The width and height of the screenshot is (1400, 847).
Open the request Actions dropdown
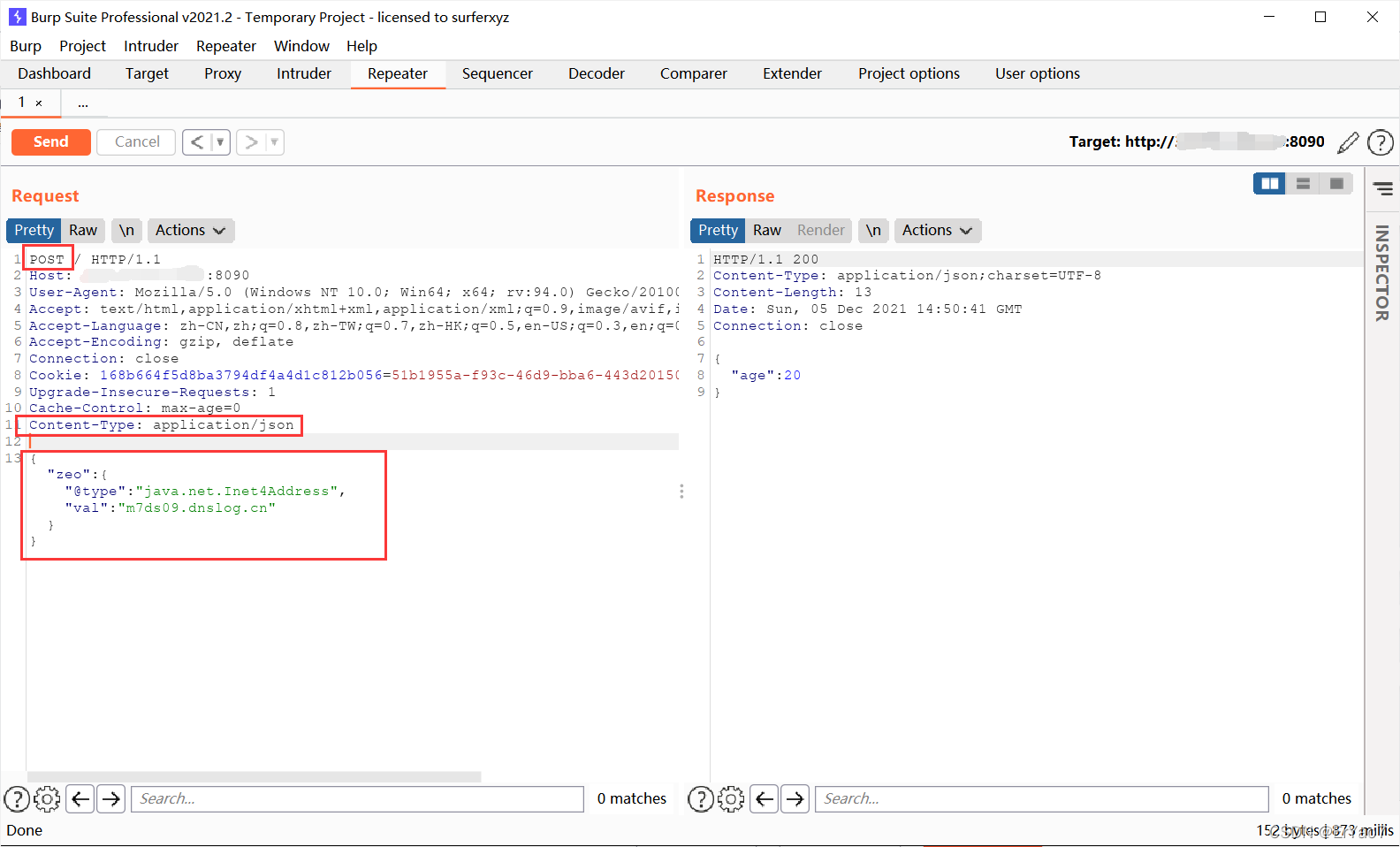190,230
